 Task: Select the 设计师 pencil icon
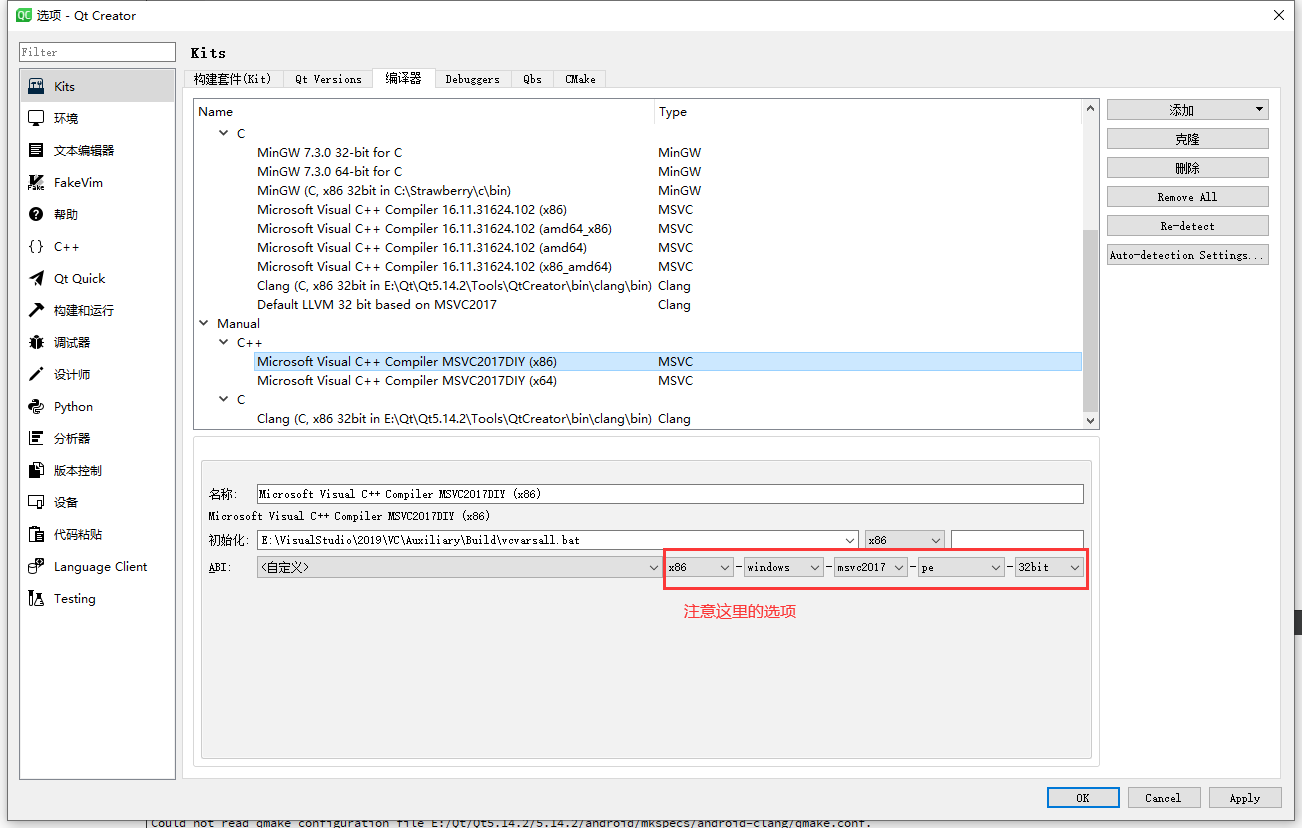click(x=36, y=374)
